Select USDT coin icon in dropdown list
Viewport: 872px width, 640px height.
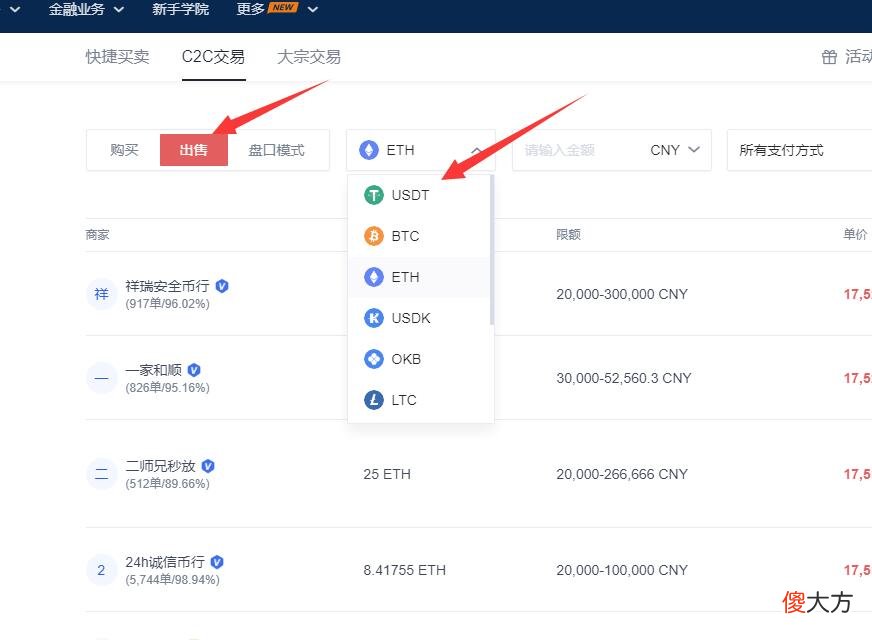[x=374, y=195]
